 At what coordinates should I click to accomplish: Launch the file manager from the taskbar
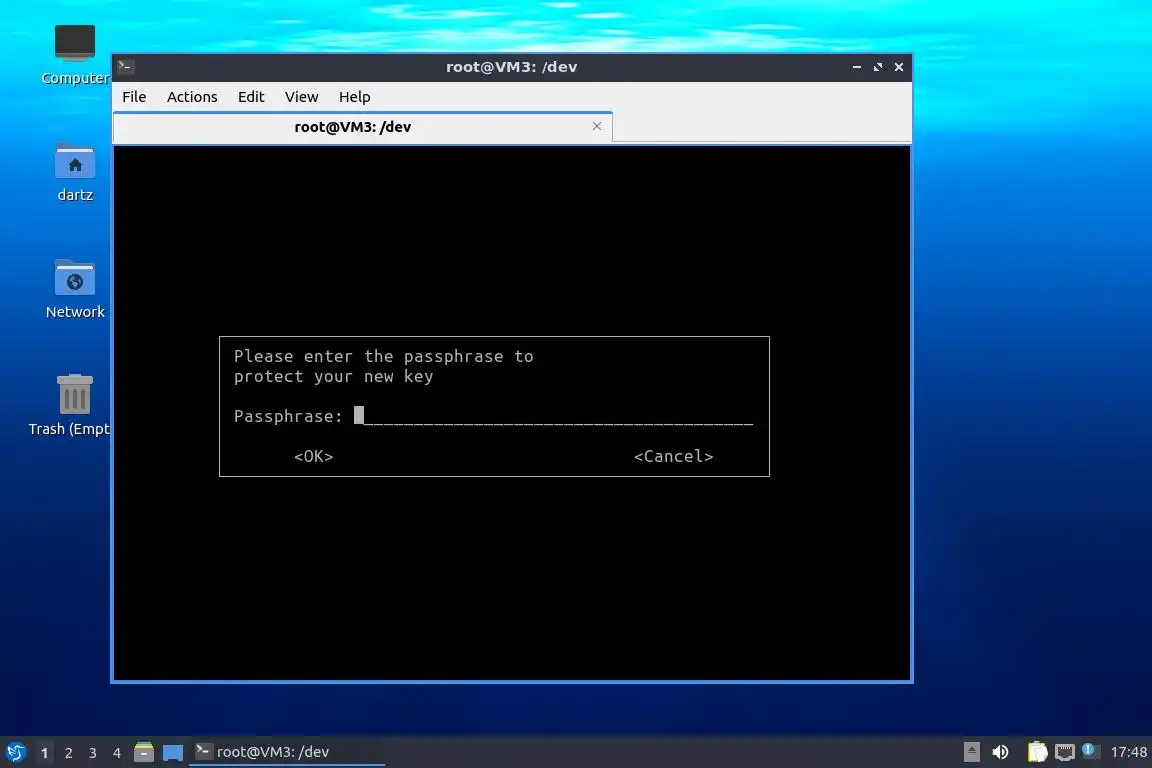(144, 752)
